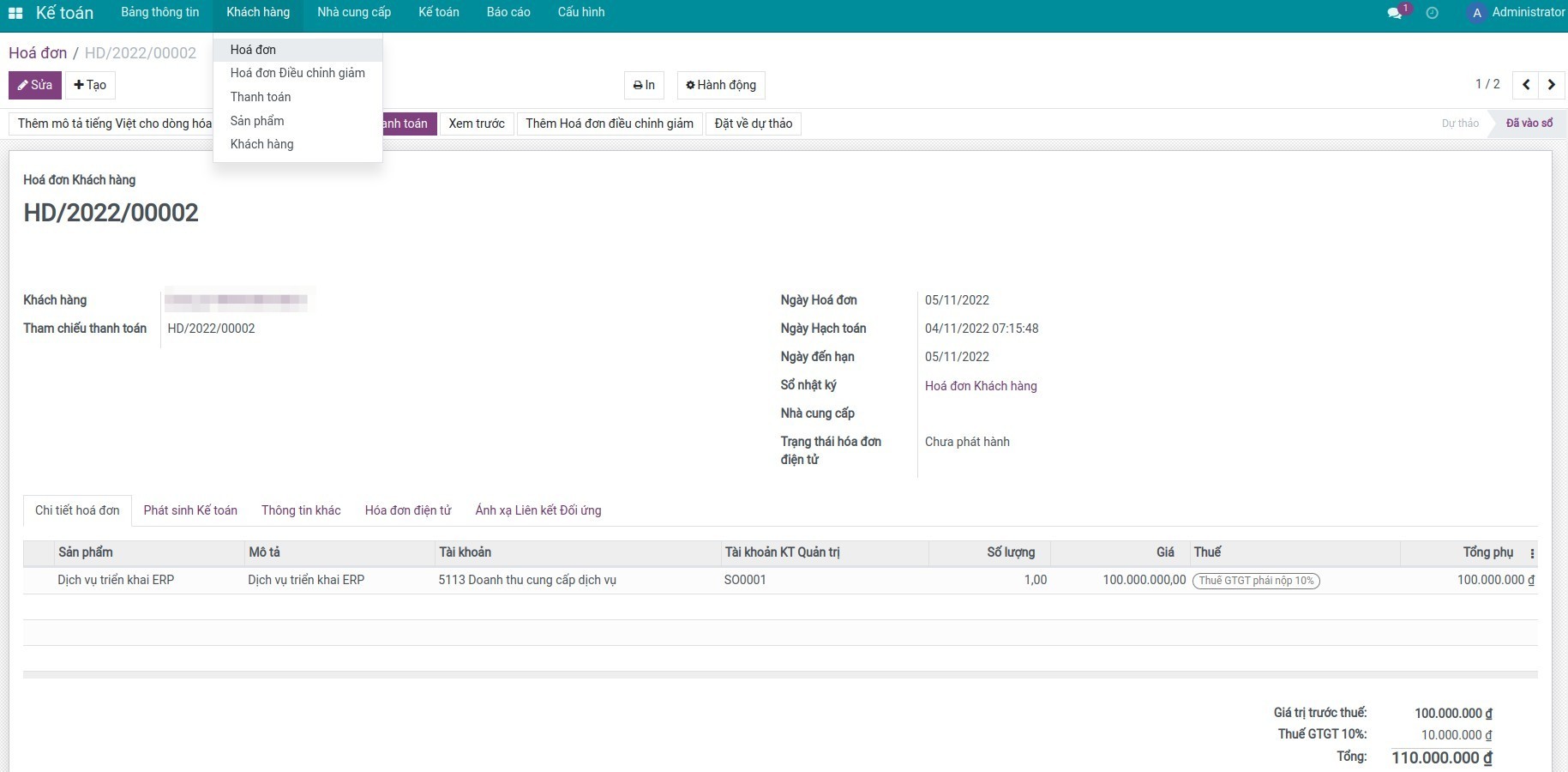Choose Thanh toán from Khách hàng menu
This screenshot has width=1568, height=772.
(x=261, y=97)
